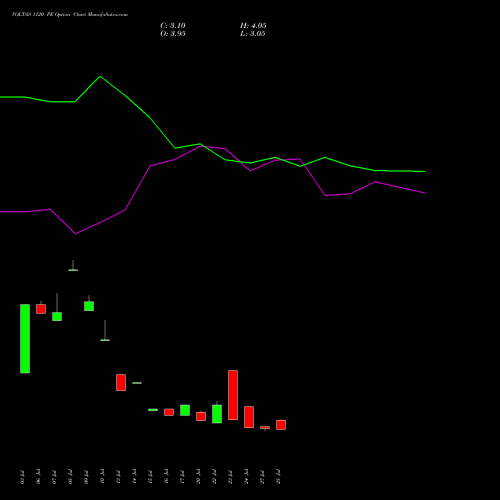This screenshot has height=500, width=500.
Task: Click the tall red candle above 23 Jul
Action: tap(233, 395)
